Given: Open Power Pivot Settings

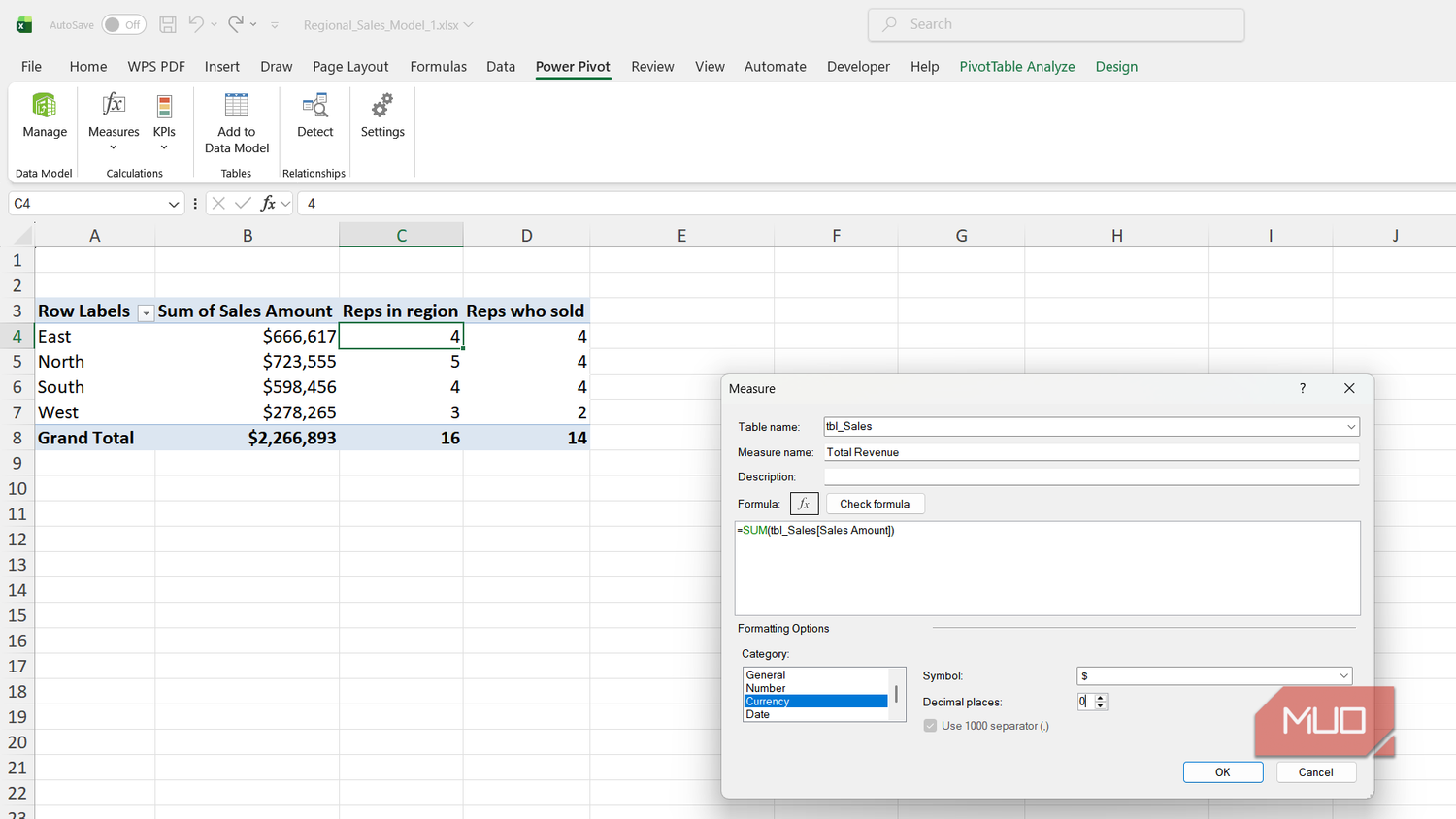Looking at the screenshot, I should (x=382, y=116).
